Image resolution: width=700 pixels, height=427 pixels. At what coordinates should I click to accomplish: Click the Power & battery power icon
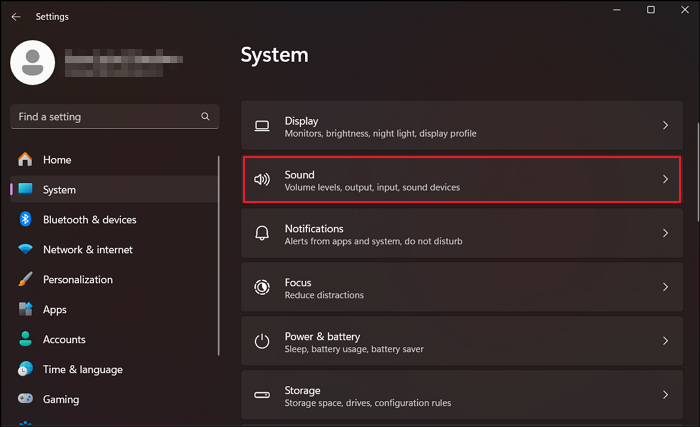point(262,341)
